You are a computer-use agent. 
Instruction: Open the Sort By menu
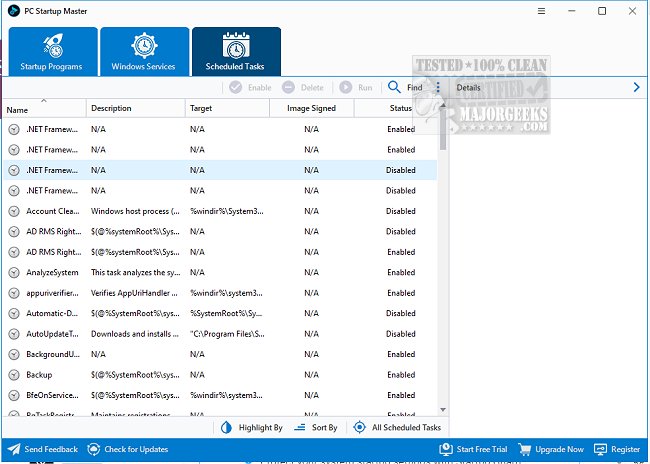click(x=315, y=428)
